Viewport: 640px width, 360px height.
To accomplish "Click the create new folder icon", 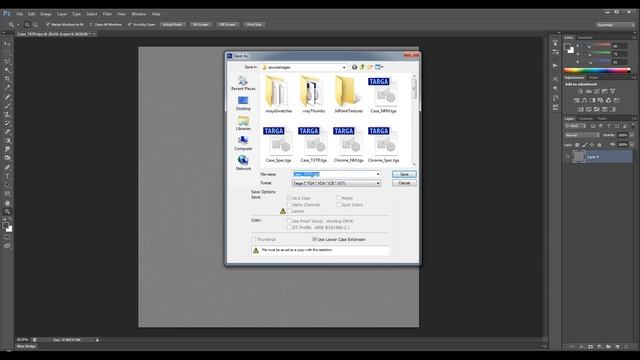I will point(370,67).
